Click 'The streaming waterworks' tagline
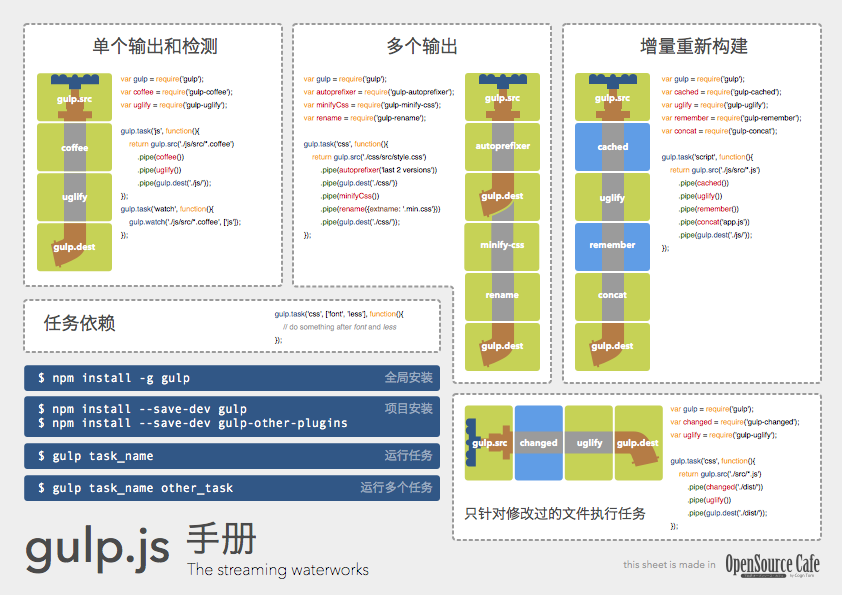 (x=278, y=570)
